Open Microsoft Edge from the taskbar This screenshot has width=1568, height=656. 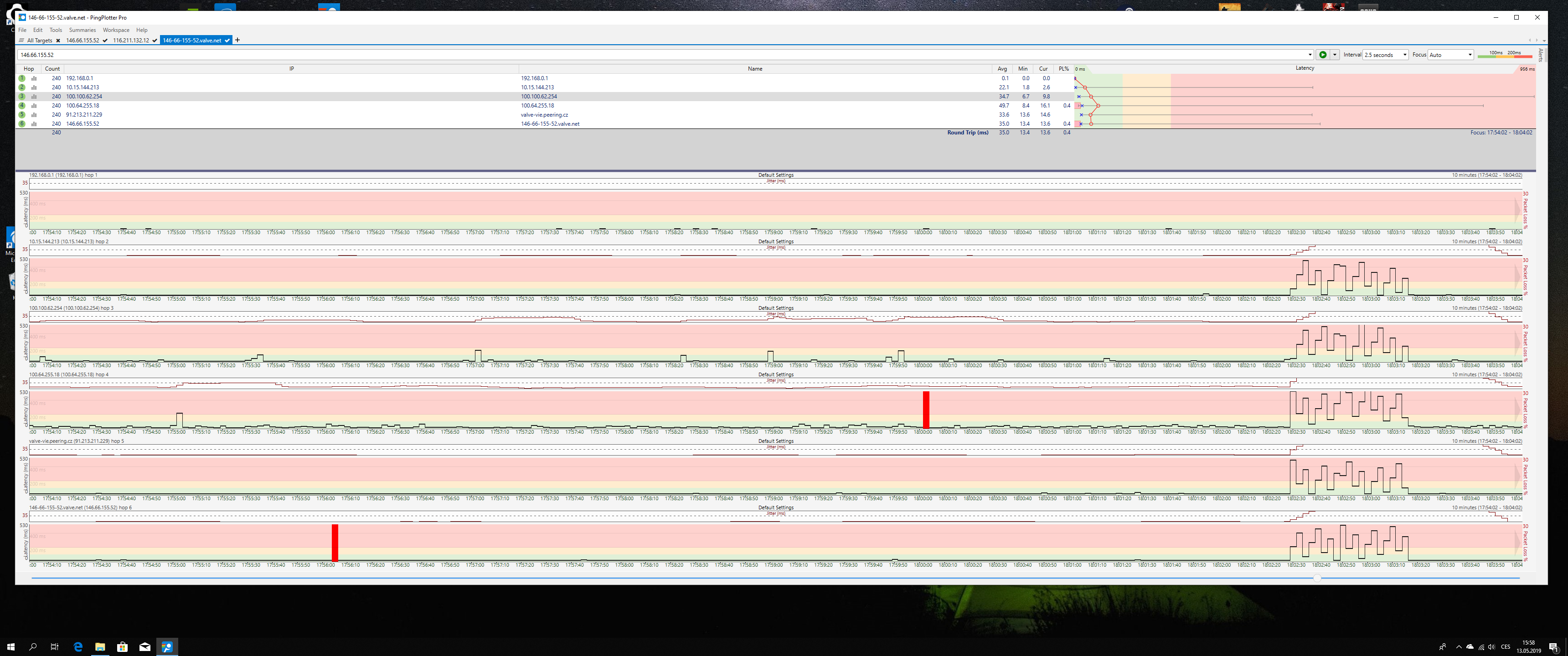(x=78, y=646)
